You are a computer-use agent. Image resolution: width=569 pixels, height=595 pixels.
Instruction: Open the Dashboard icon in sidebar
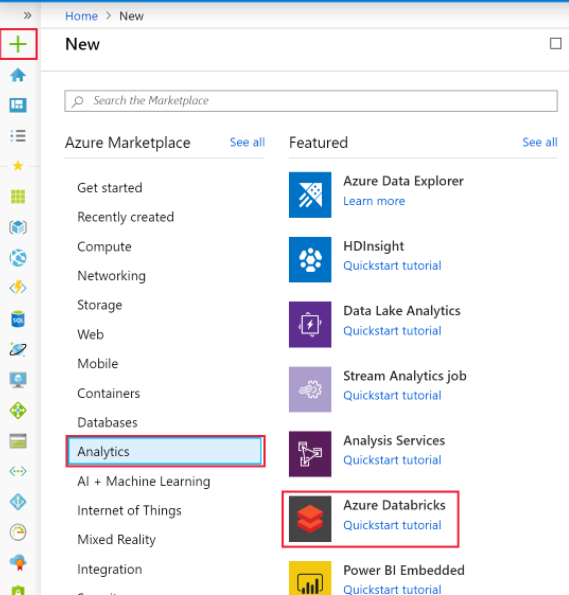click(18, 105)
